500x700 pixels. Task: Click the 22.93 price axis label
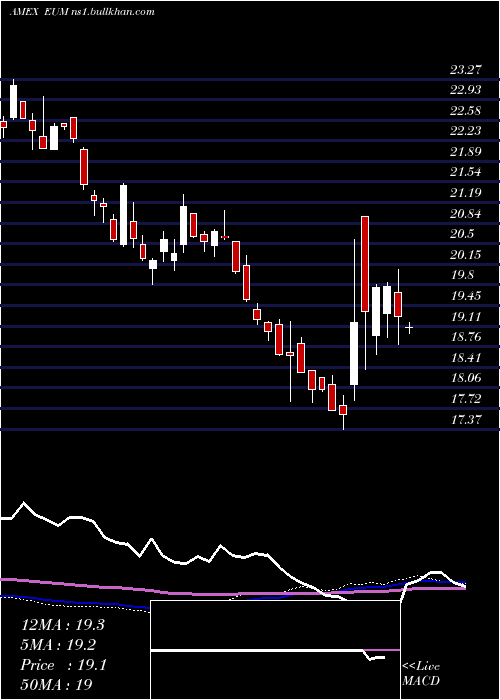click(x=466, y=90)
